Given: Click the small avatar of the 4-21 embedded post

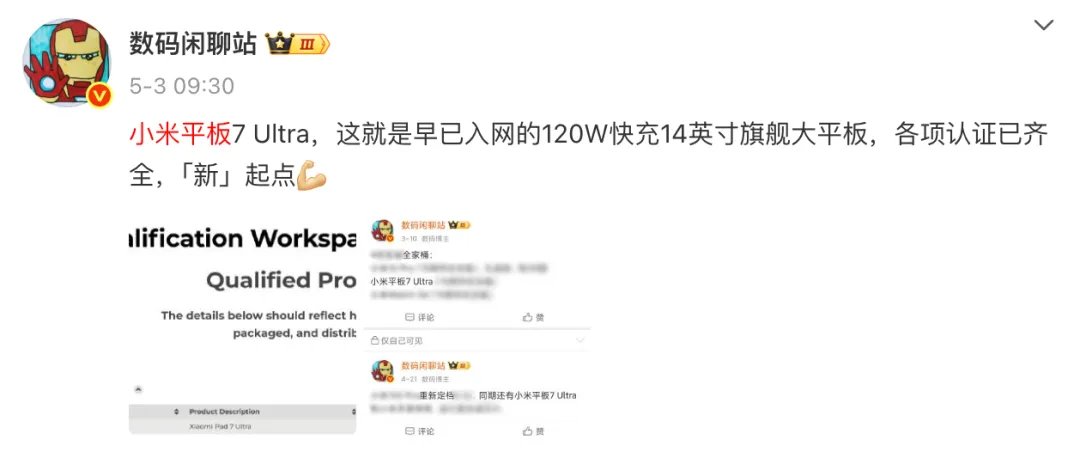Looking at the screenshot, I should tap(382, 370).
